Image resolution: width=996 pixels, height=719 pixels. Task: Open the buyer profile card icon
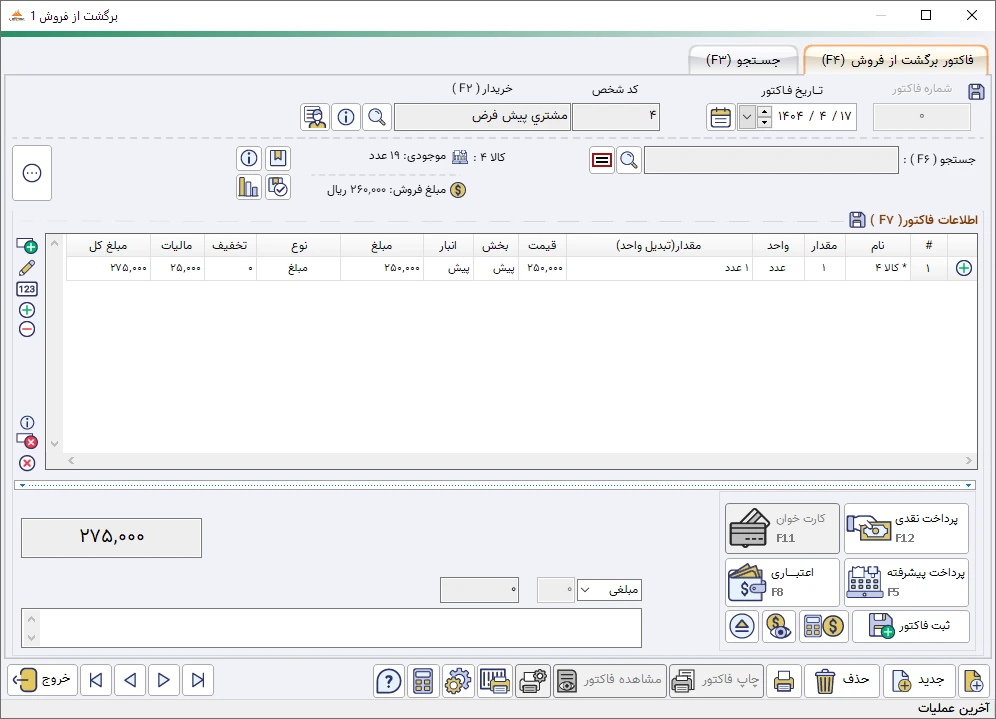tap(315, 118)
